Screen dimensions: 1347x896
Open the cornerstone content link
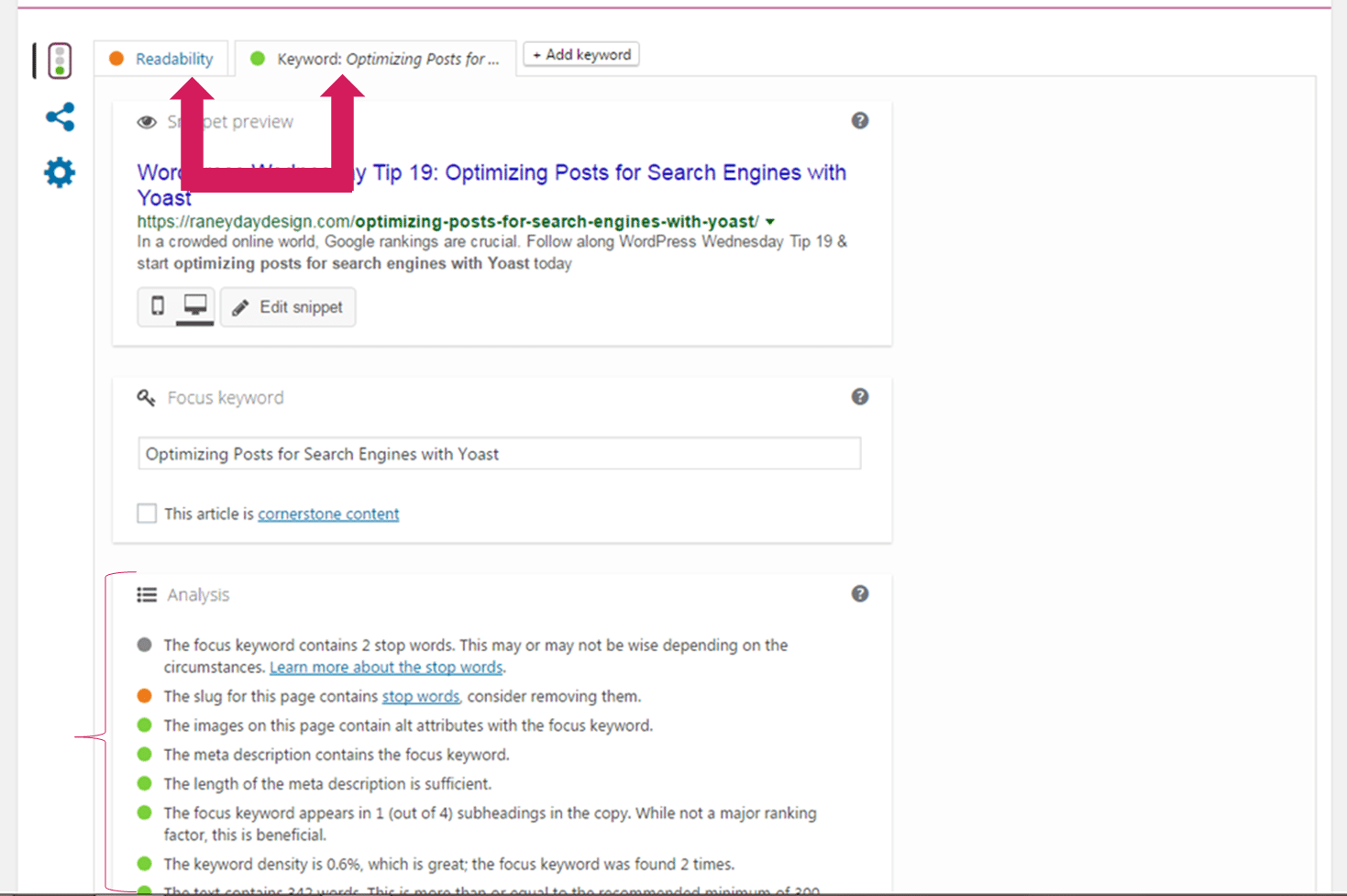point(328,514)
